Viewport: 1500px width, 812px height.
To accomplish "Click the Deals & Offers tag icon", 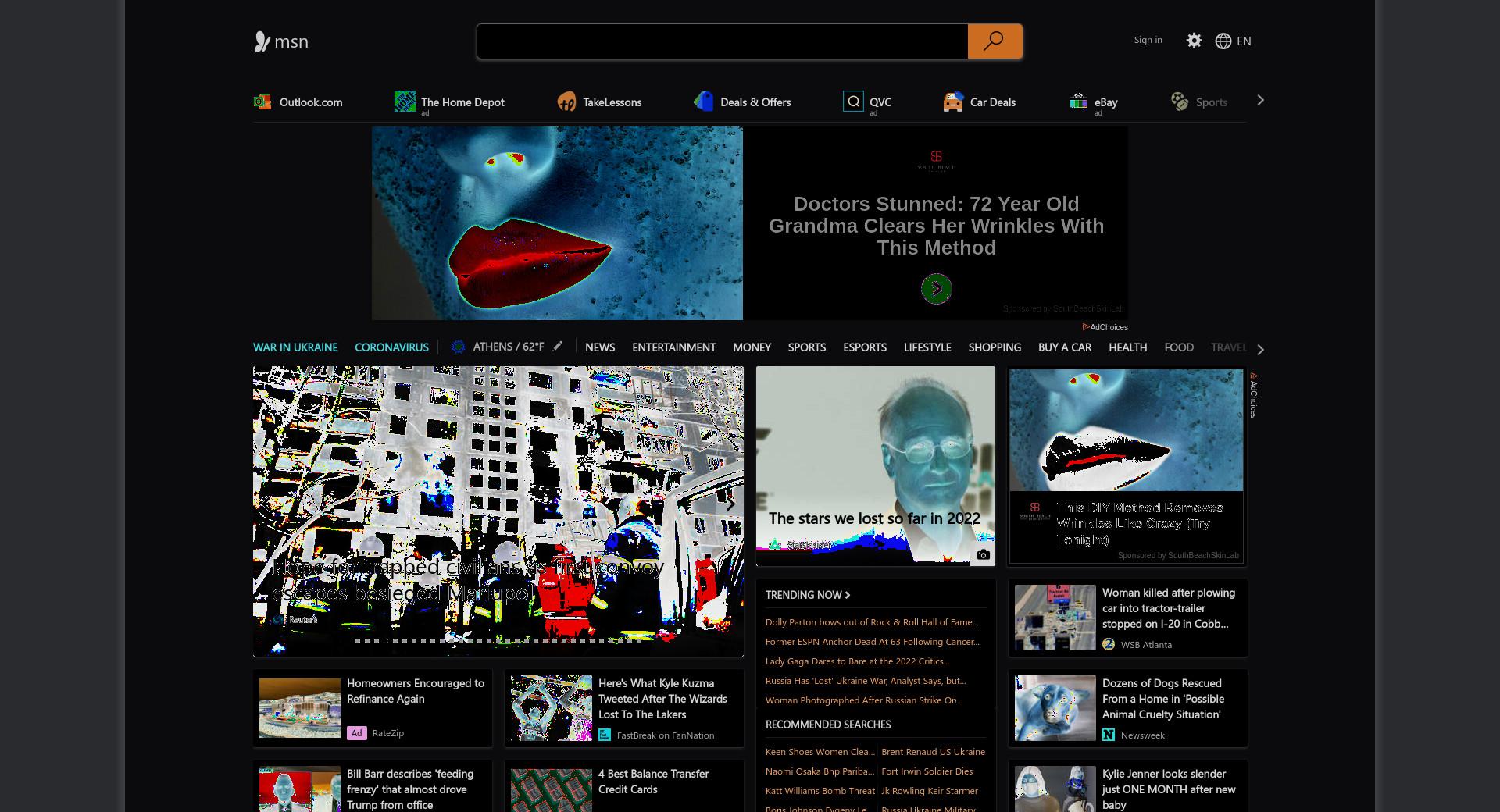I will click(x=704, y=101).
